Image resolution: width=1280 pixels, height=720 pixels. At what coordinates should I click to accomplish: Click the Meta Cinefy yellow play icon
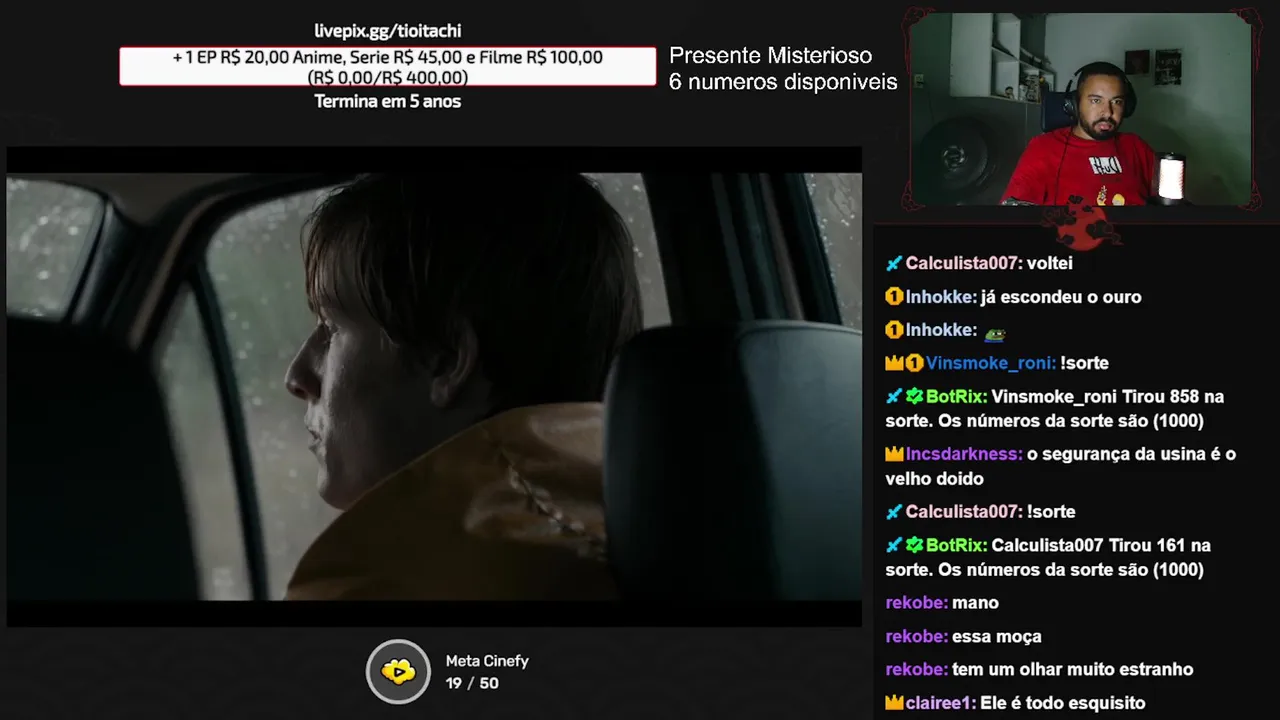pyautogui.click(x=398, y=671)
